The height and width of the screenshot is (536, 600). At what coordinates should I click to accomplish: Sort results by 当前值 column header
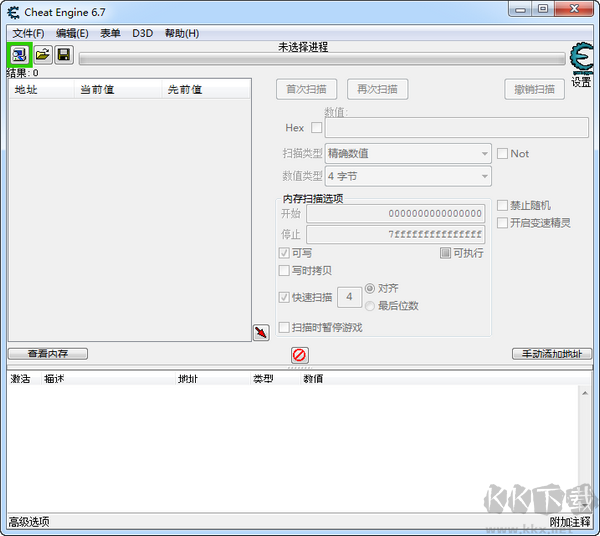coord(118,90)
